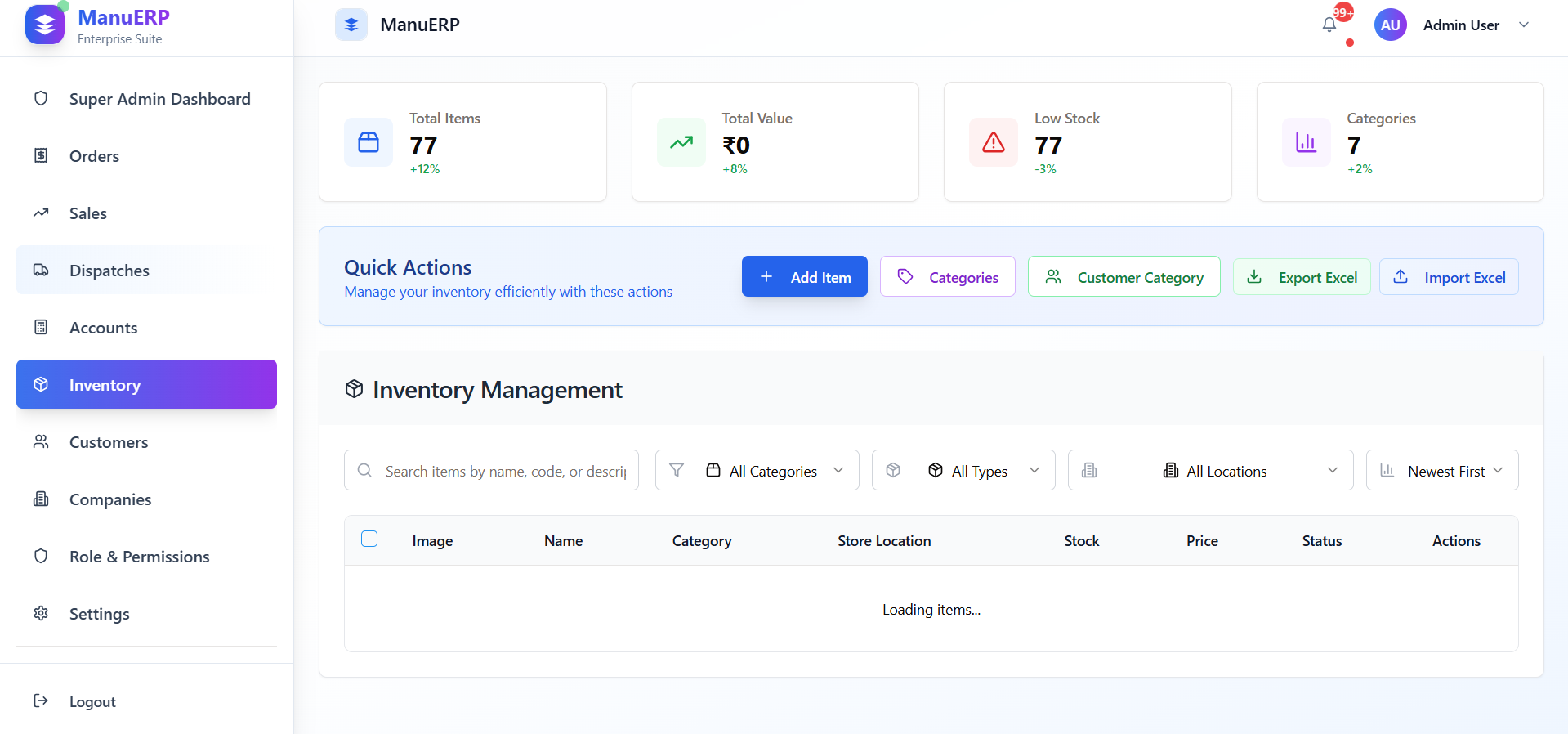
Task: Click the shield icon beside Role & Permissions
Action: (x=41, y=556)
